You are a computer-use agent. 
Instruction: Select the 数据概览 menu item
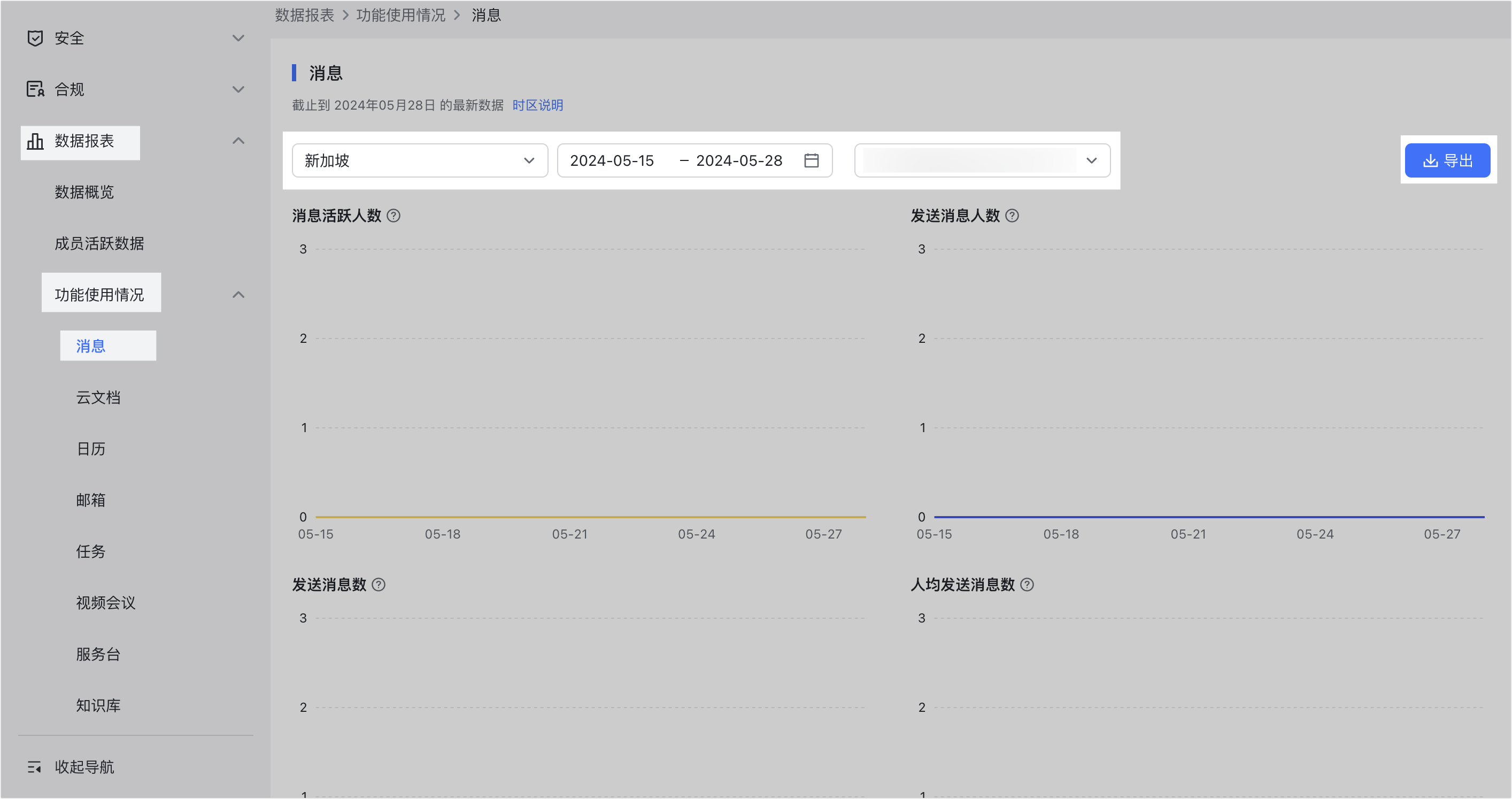click(x=84, y=192)
